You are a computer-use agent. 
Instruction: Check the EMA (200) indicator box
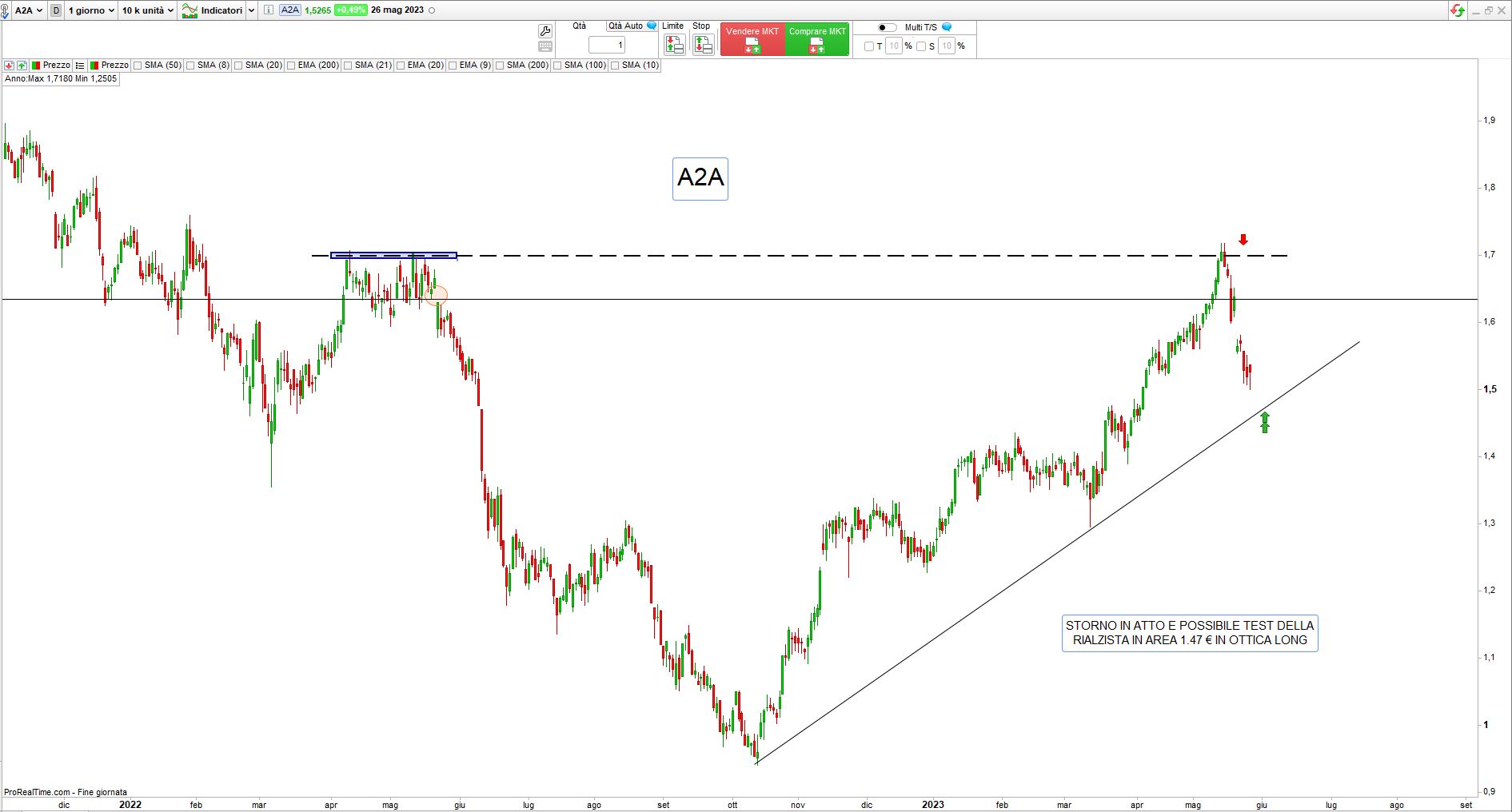[x=292, y=66]
